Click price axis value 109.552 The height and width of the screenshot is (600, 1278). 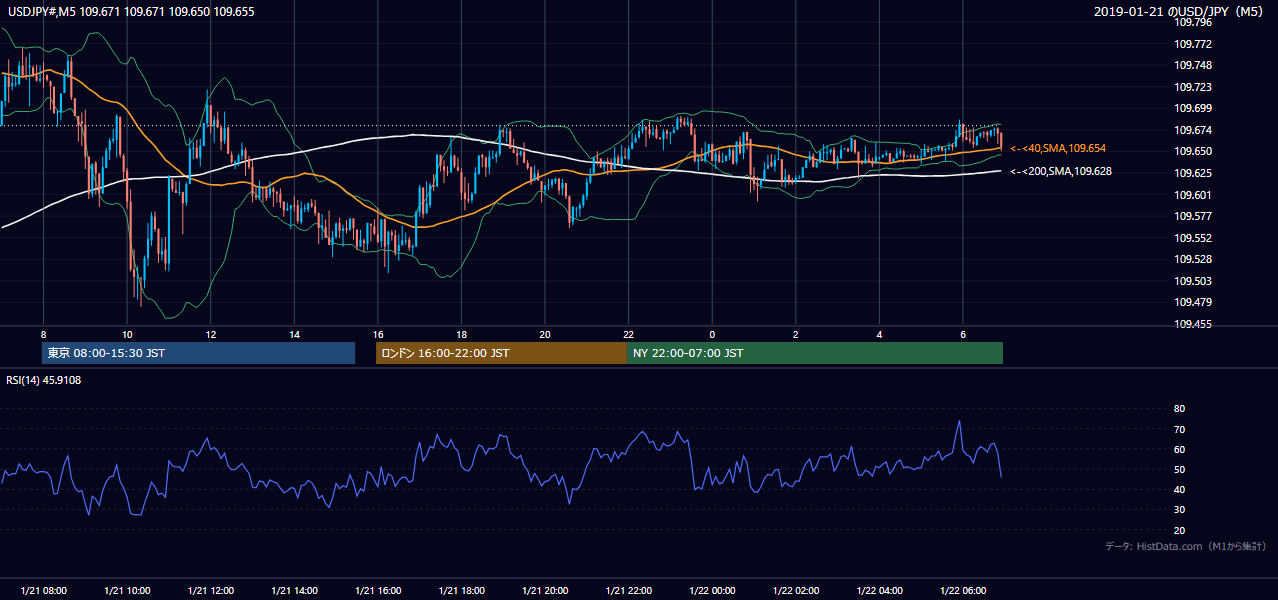(x=1193, y=238)
